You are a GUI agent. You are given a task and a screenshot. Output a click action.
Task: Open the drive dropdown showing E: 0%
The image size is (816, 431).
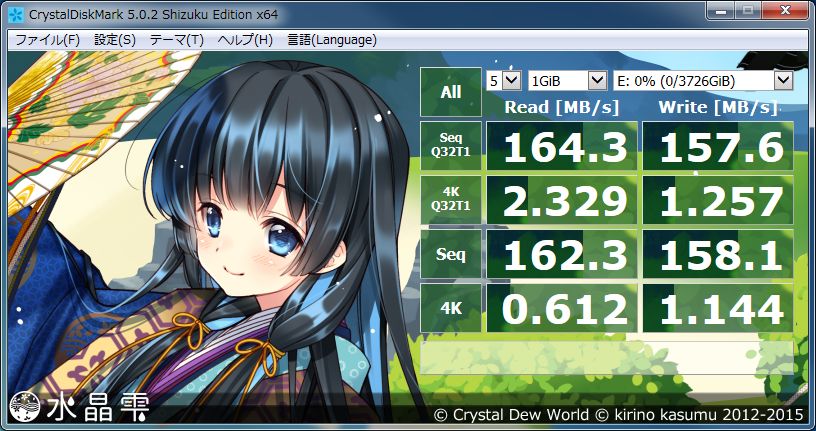(x=703, y=81)
